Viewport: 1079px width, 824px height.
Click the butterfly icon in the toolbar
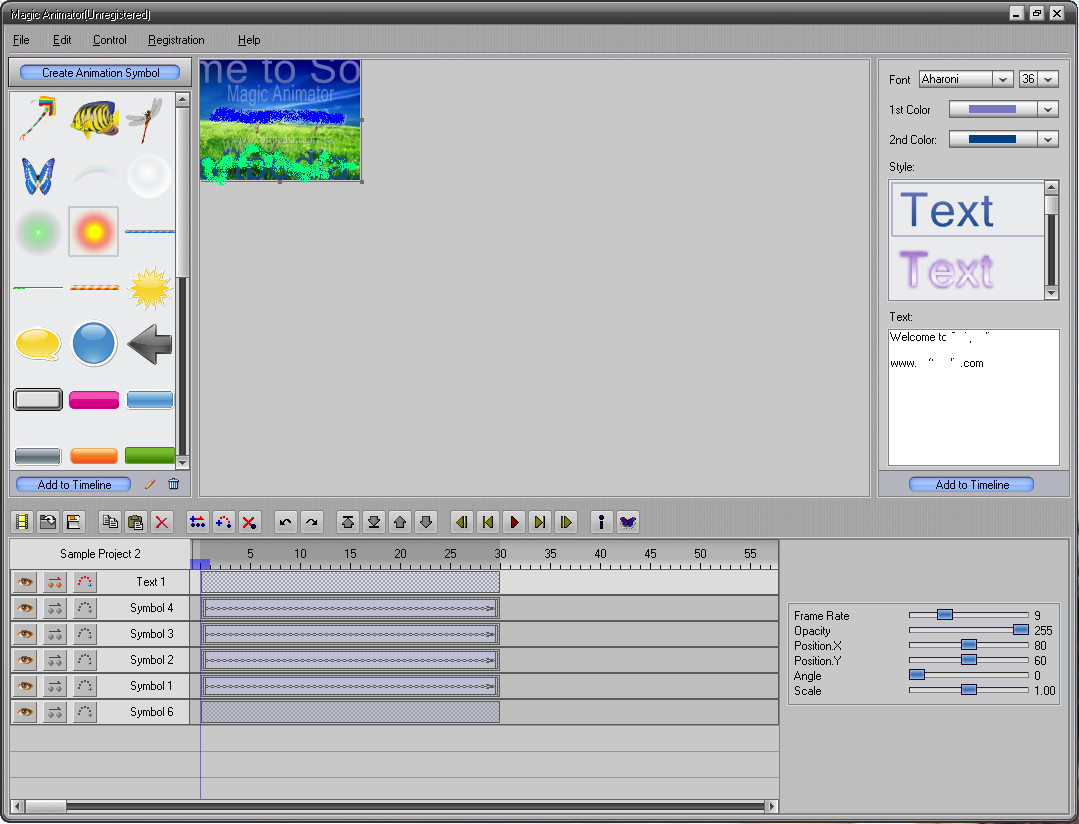point(627,522)
